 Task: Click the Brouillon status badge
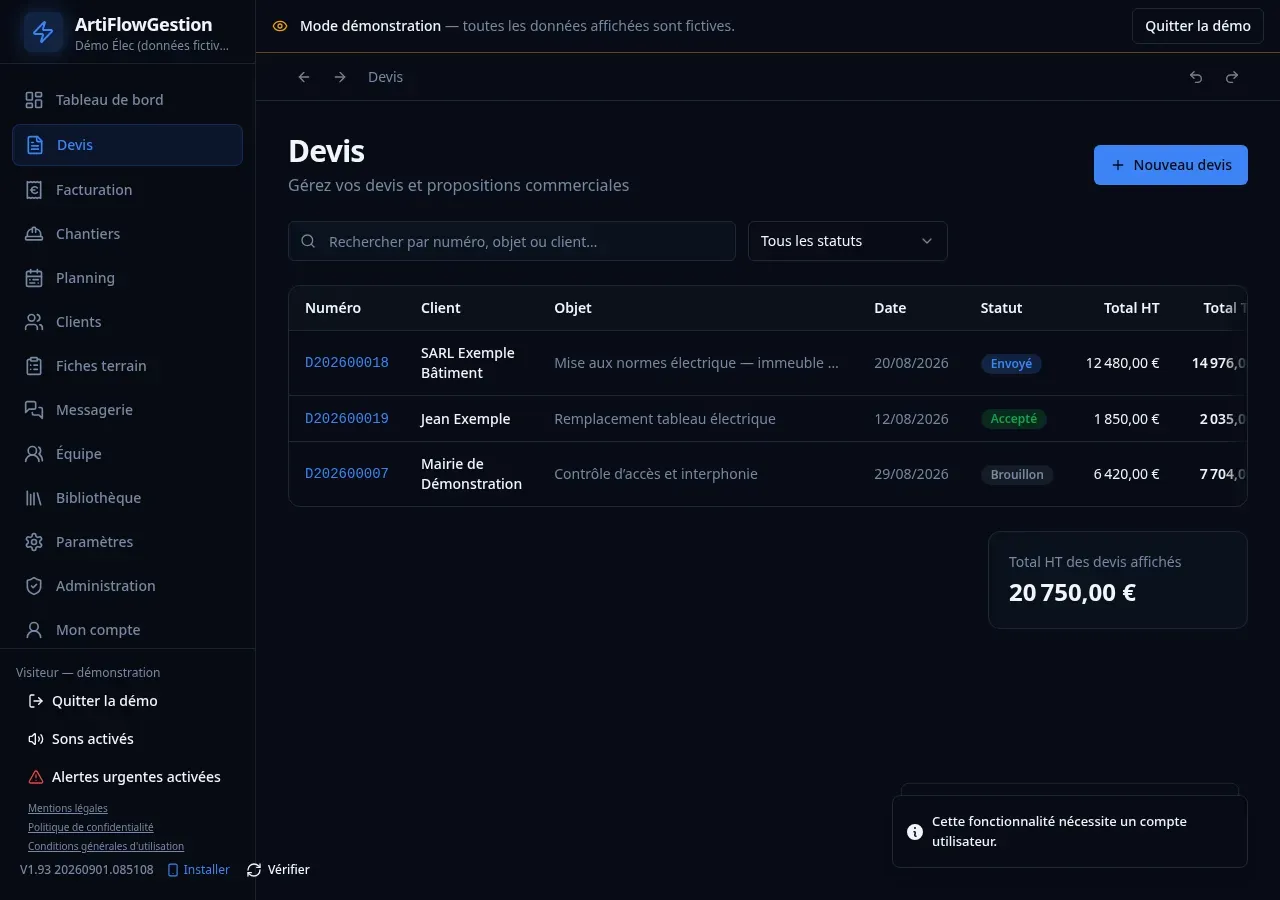[x=1017, y=475]
